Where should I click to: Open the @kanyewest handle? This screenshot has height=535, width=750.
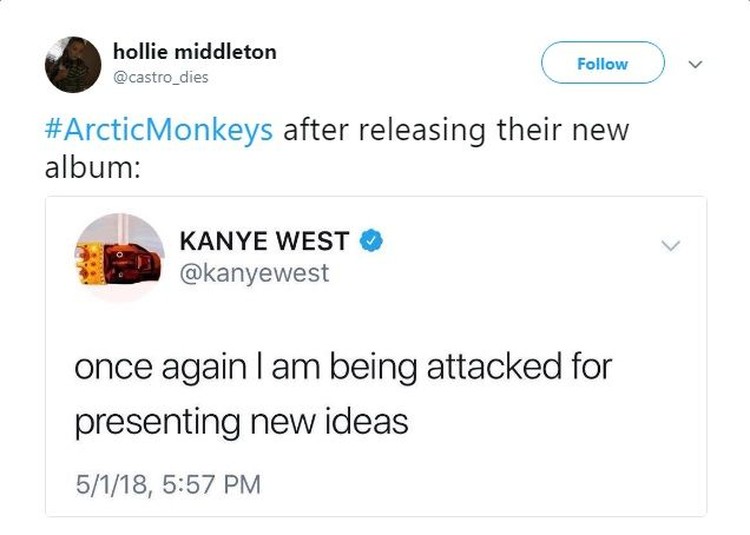click(254, 273)
